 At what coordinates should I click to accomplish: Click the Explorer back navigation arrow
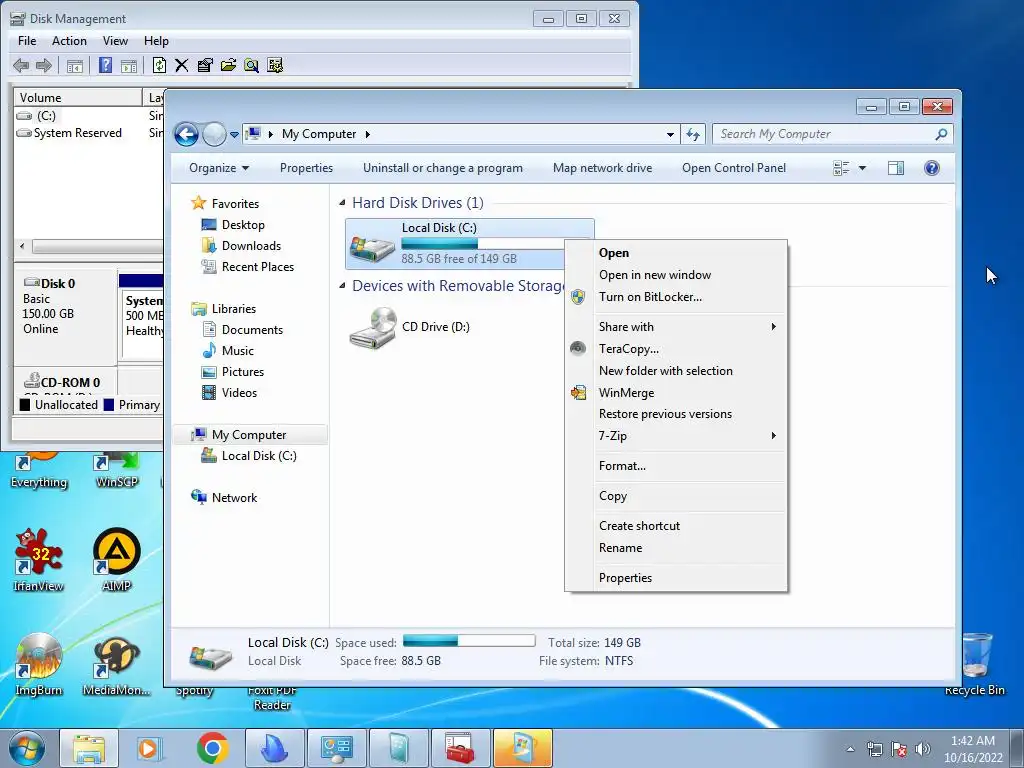(x=186, y=135)
